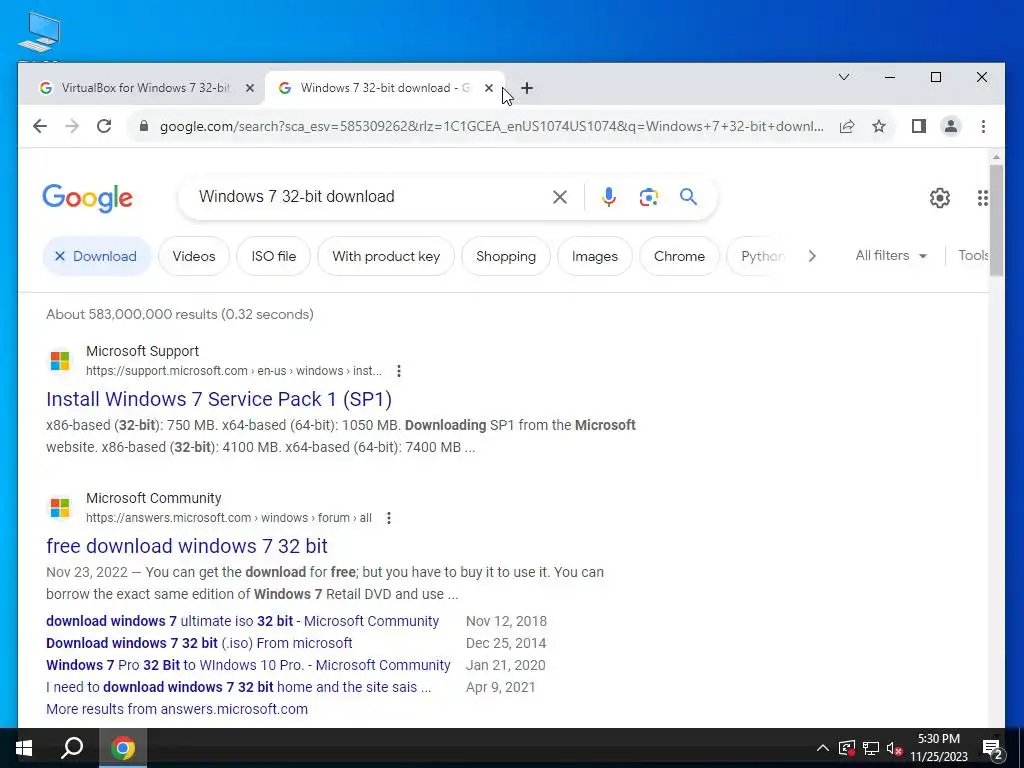
Task: Close the VirtualBox for Windows 7 tab
Action: [x=249, y=88]
